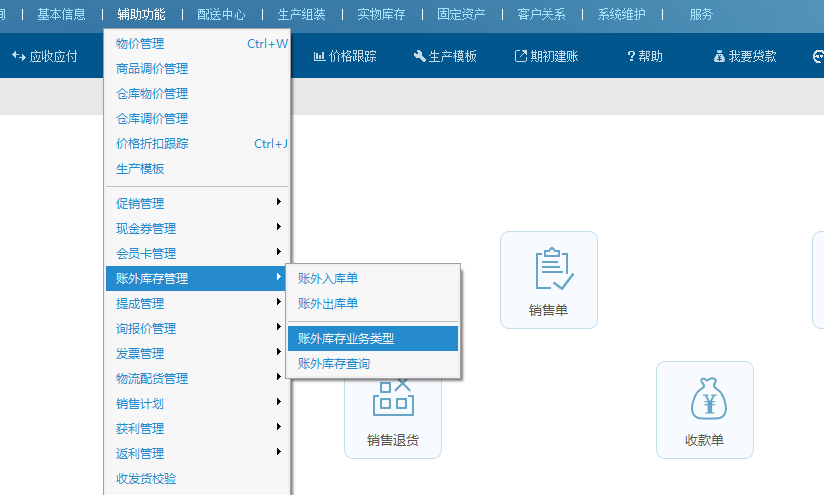This screenshot has height=495, width=824.
Task: Open 生产模板 wrench toolbar item
Action: click(445, 56)
